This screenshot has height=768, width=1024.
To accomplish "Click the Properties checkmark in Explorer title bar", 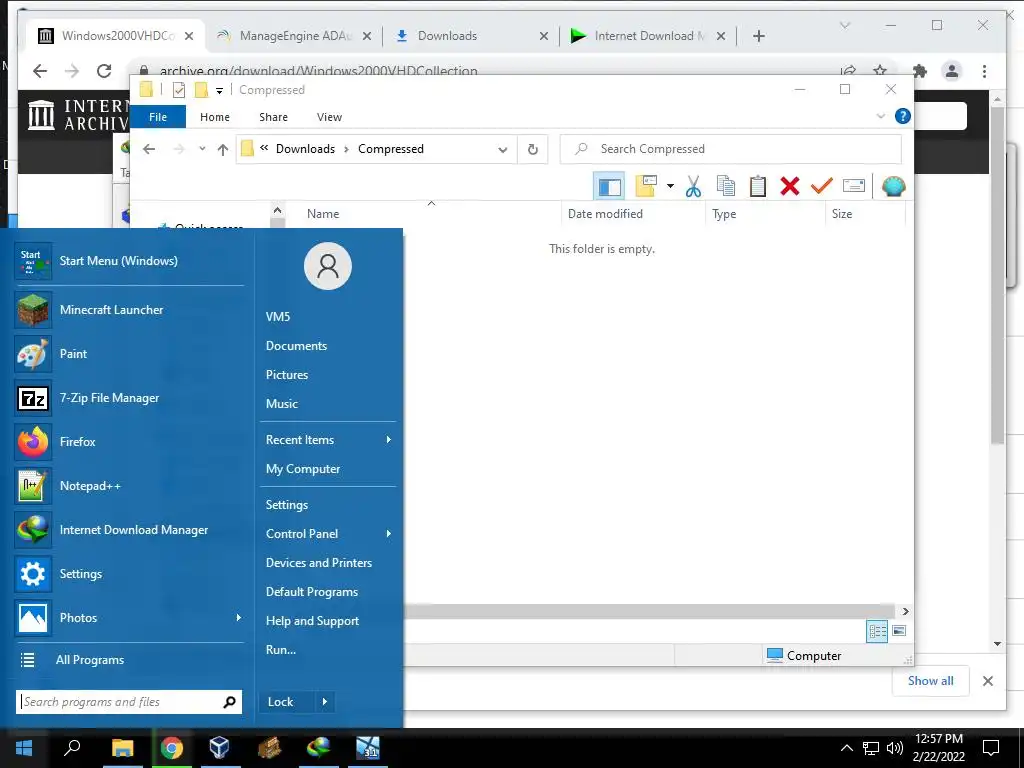I will (x=179, y=89).
